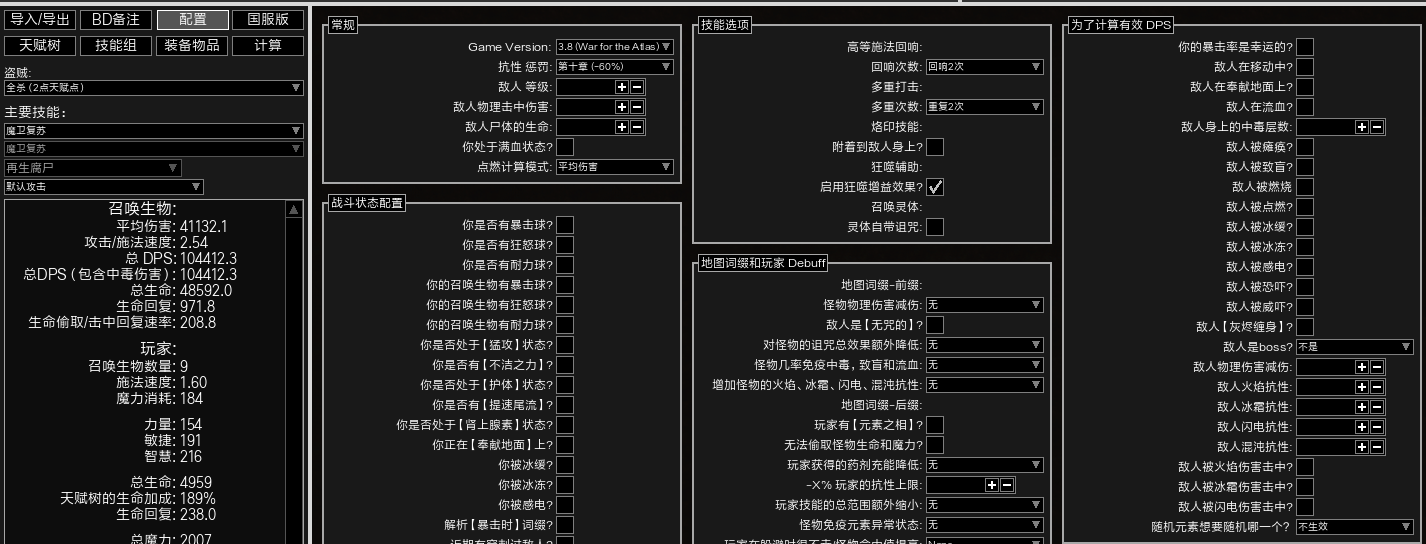This screenshot has width=1426, height=544.
Task: Click plus for 敌人身上的中毒层数
Action: coord(1362,127)
